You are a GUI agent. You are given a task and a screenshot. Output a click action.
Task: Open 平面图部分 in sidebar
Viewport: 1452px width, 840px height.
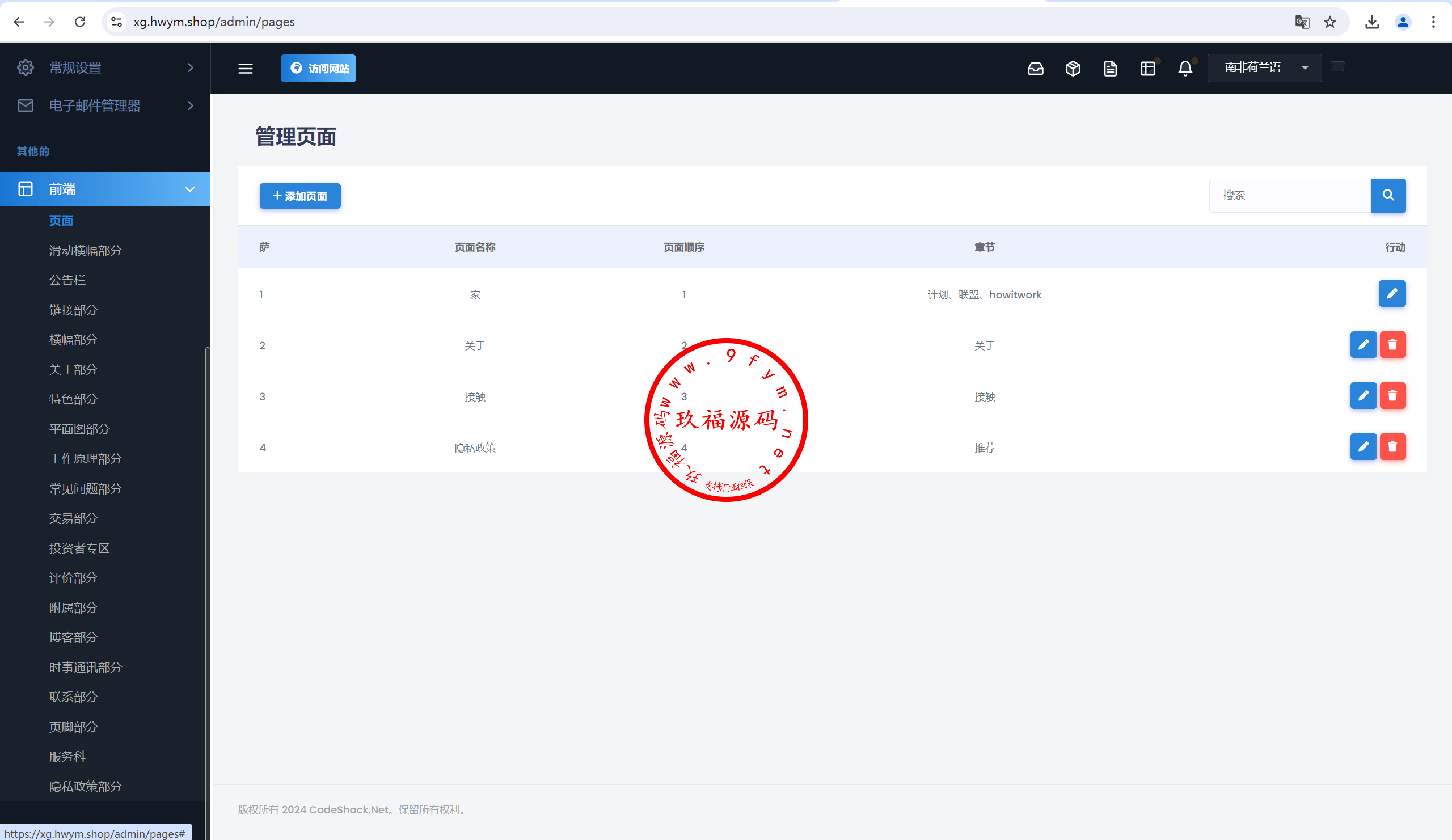[79, 429]
